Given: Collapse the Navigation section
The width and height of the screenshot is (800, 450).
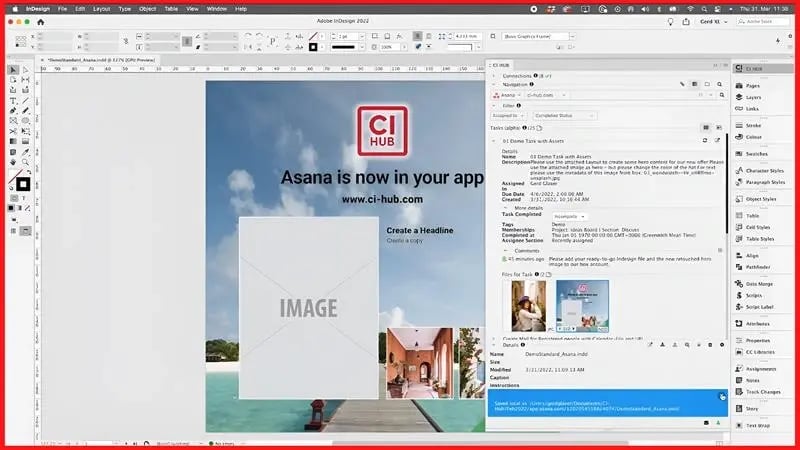Looking at the screenshot, I should [x=493, y=85].
